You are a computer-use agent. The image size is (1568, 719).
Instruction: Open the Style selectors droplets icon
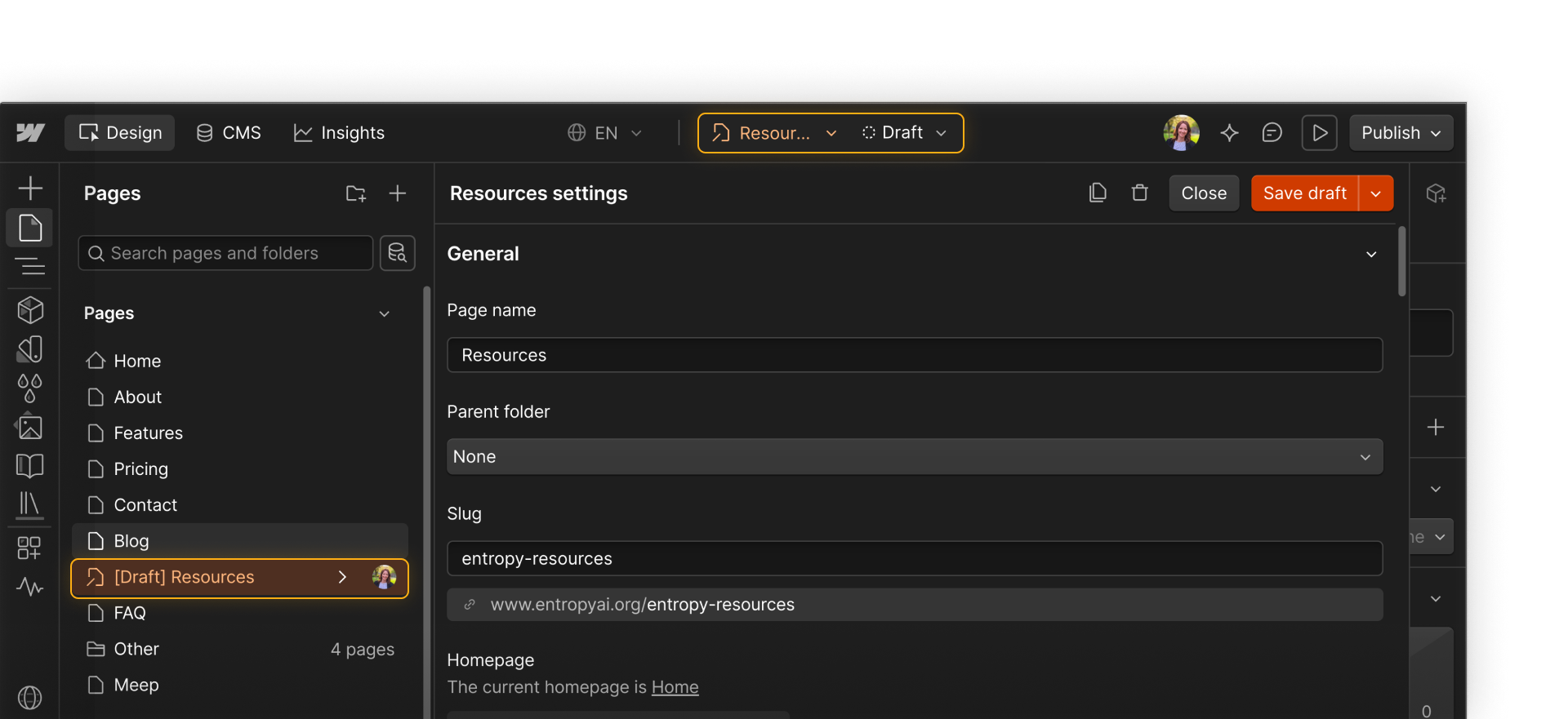pos(30,388)
